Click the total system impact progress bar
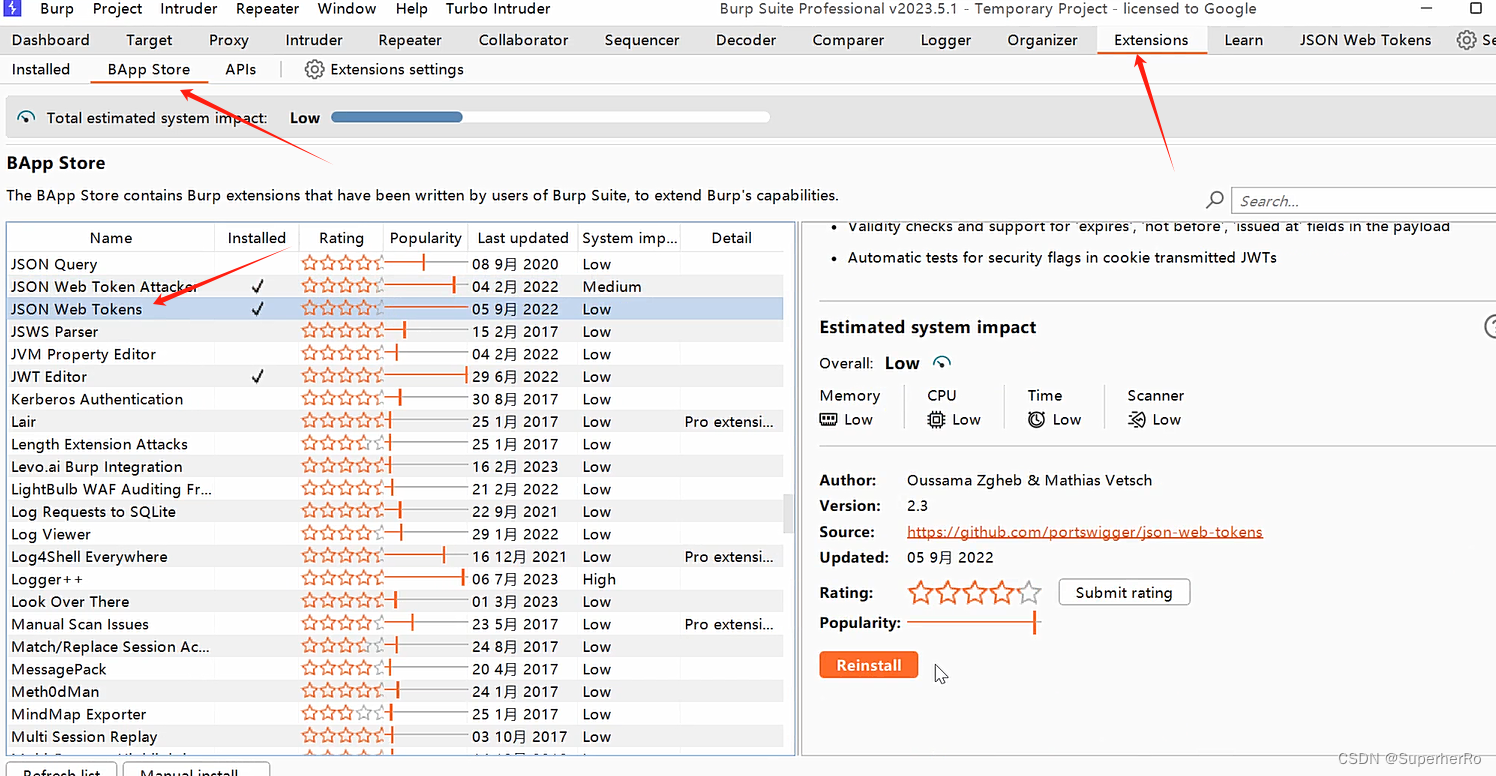The image size is (1496, 776). [x=550, y=117]
